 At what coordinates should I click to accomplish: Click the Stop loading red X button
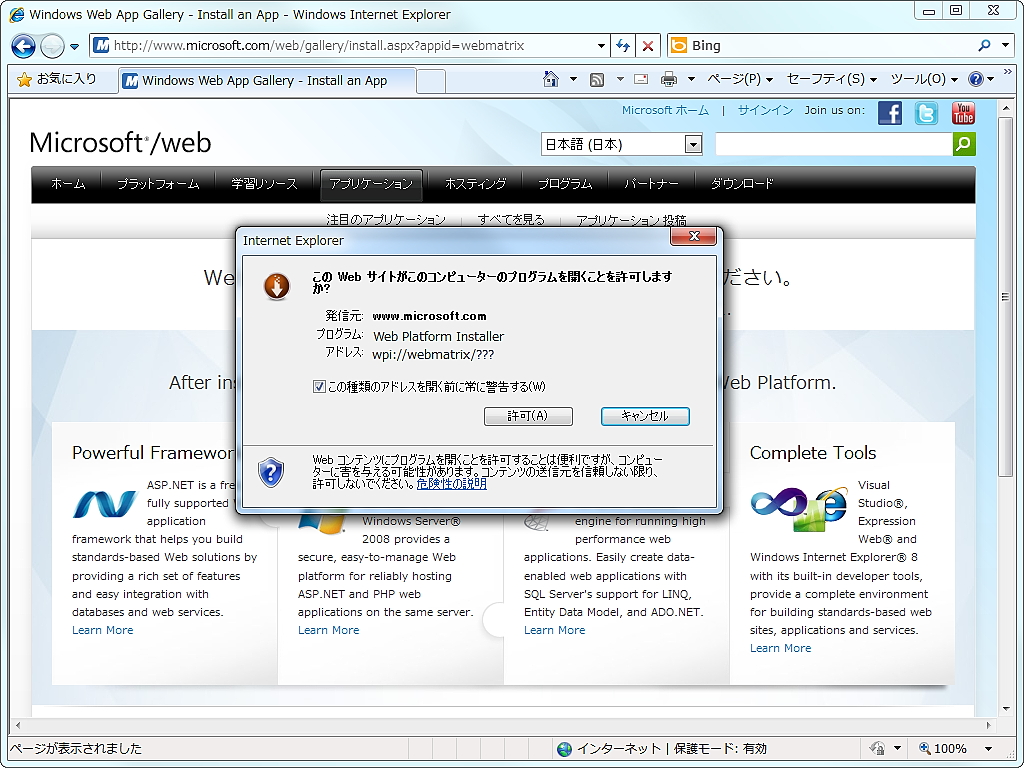click(648, 46)
